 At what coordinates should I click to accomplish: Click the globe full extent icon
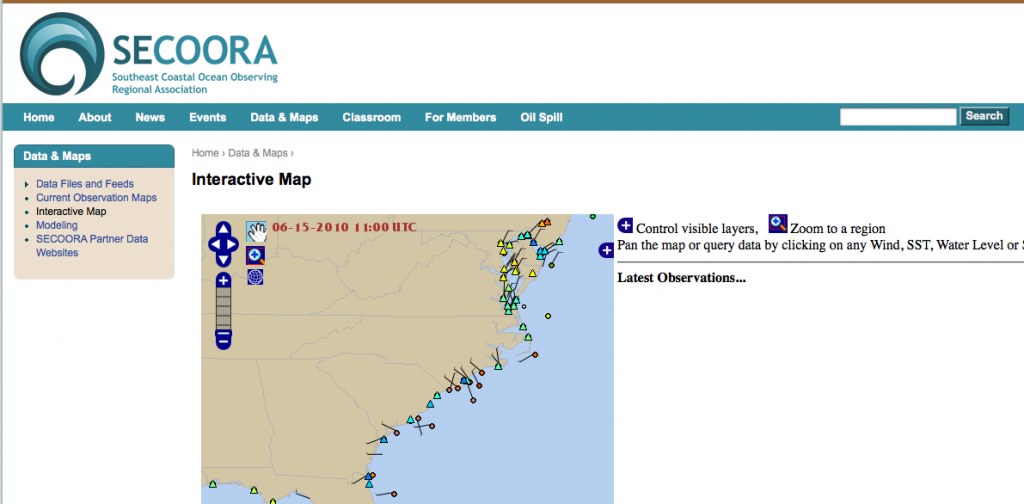pyautogui.click(x=255, y=277)
